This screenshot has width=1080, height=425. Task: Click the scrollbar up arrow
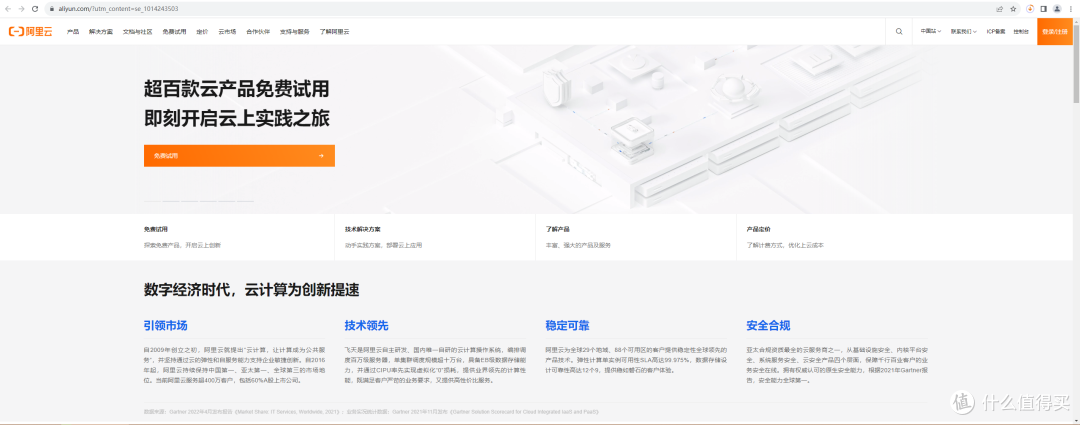pyautogui.click(x=1076, y=21)
